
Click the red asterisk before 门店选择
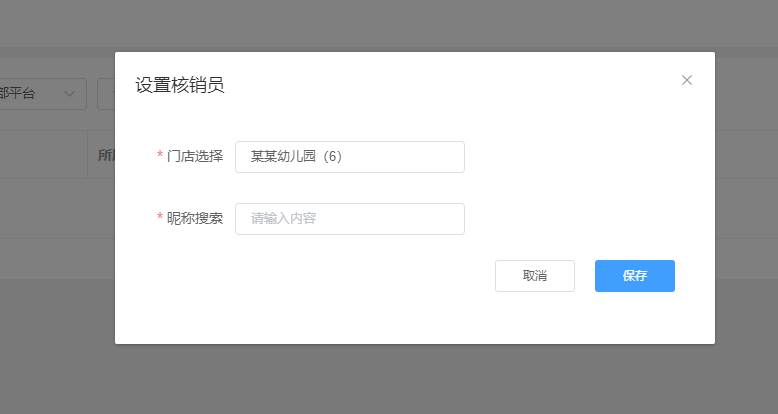160,155
